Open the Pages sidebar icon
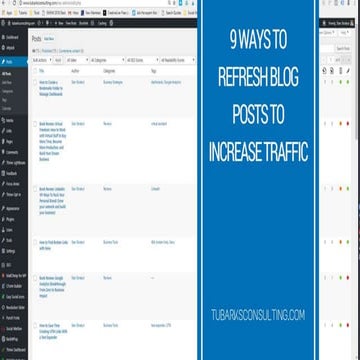Screen dimensions: 360x360 (3, 142)
